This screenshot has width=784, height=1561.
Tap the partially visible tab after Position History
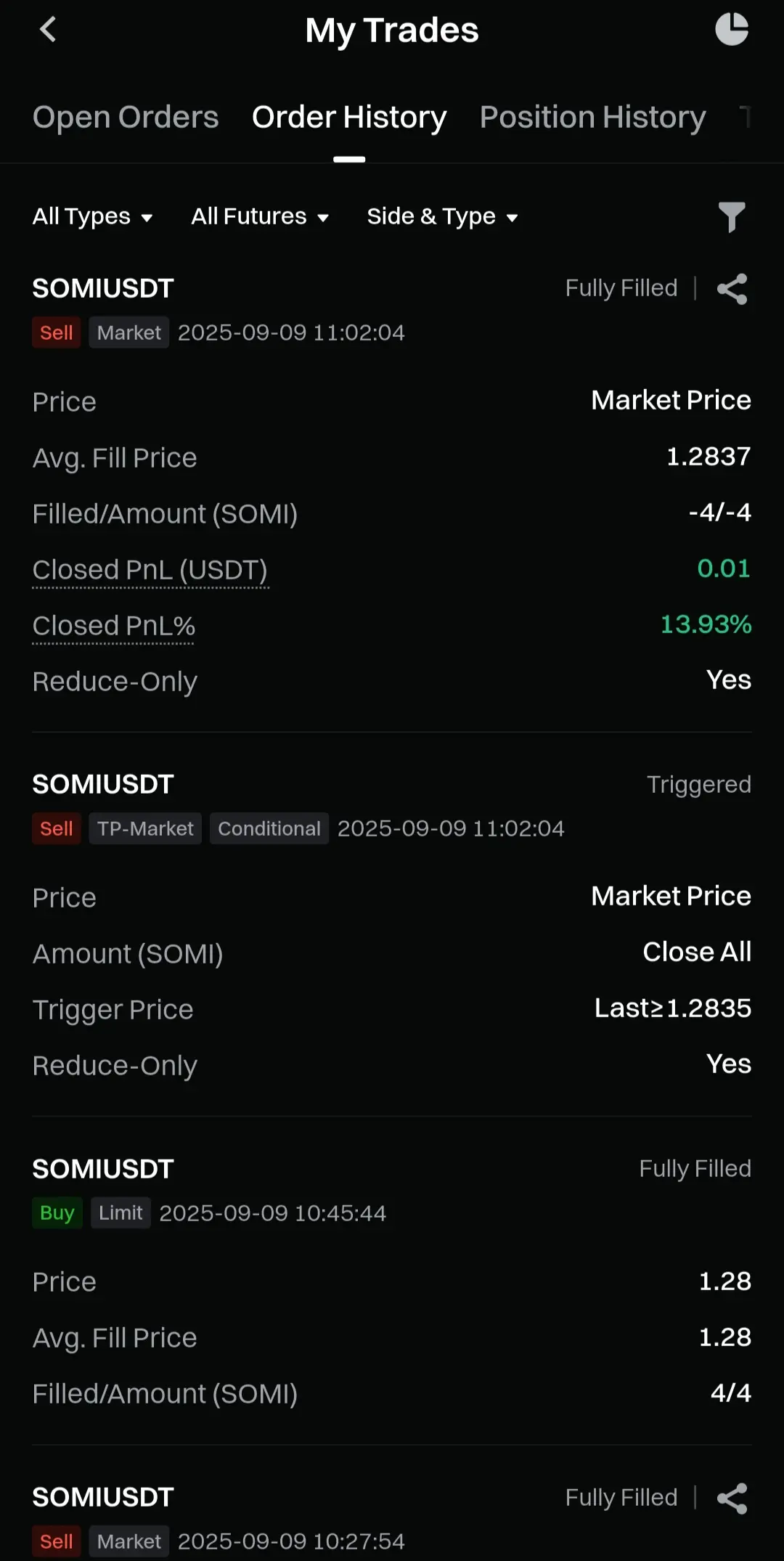pos(745,117)
